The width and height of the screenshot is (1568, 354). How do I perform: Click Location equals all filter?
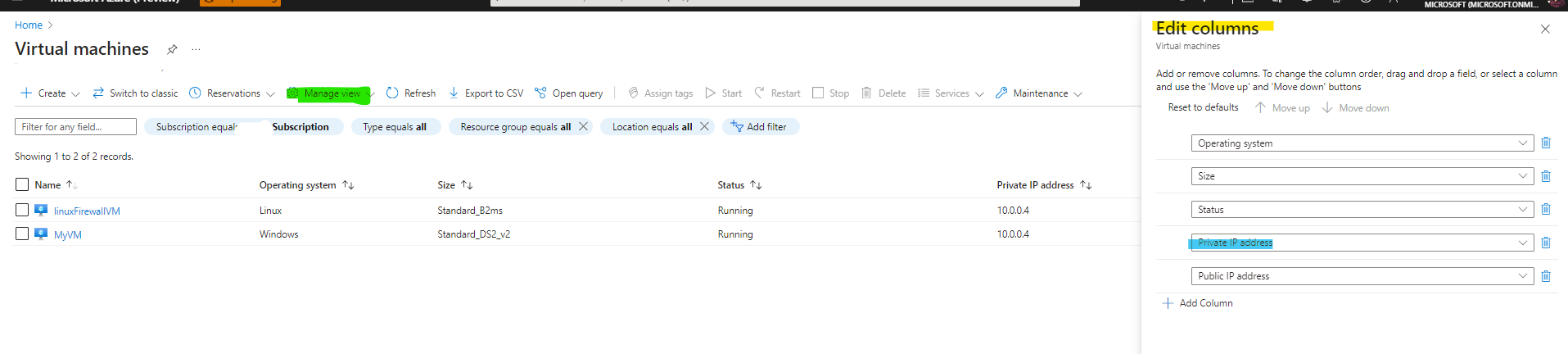click(653, 127)
